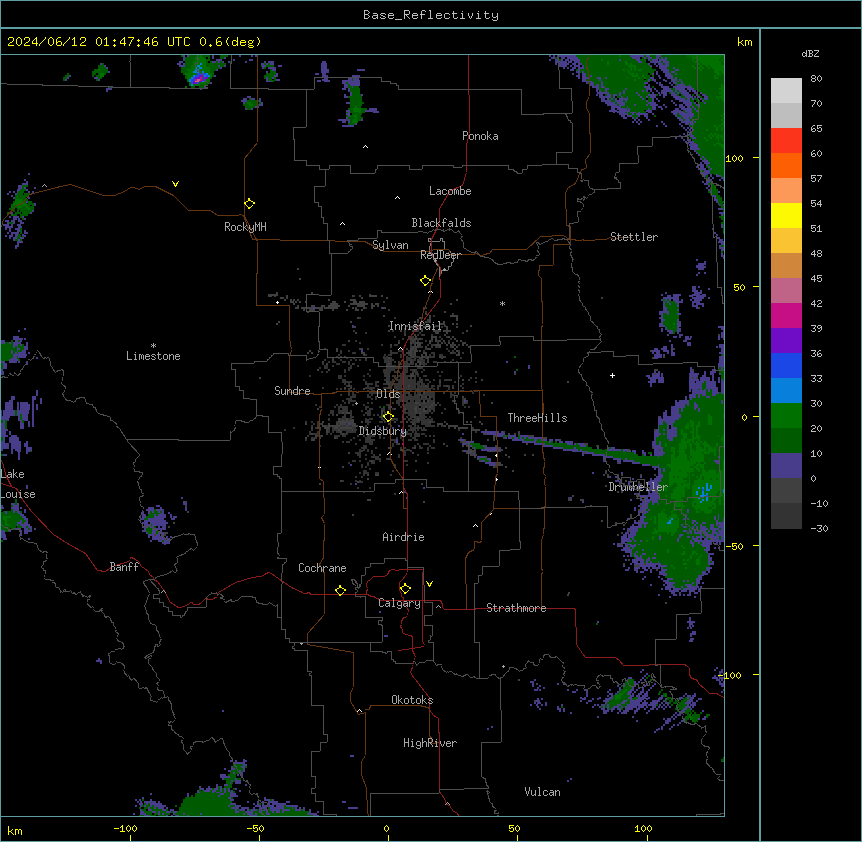
Task: Click the HighRiver label
Action: point(430,743)
